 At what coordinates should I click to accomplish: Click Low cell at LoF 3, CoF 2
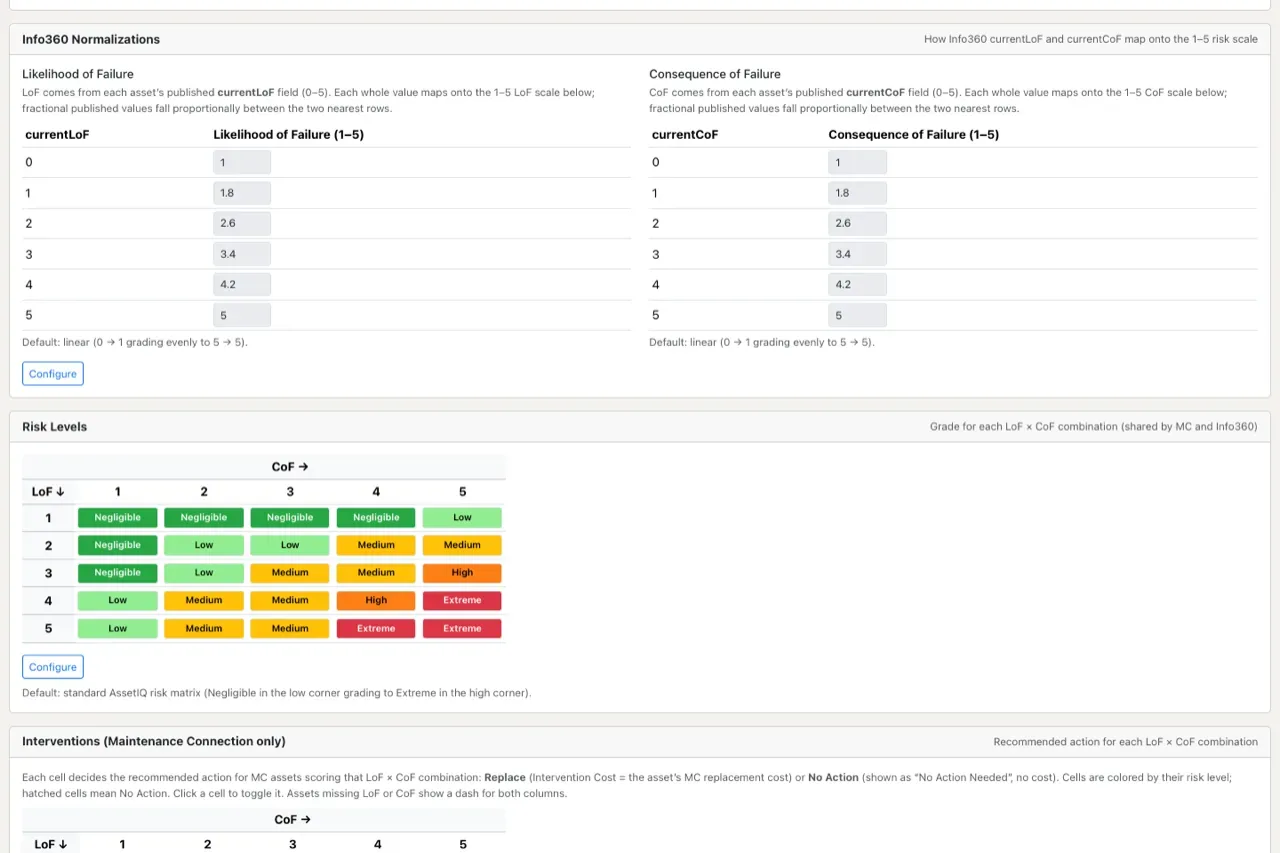coord(204,573)
